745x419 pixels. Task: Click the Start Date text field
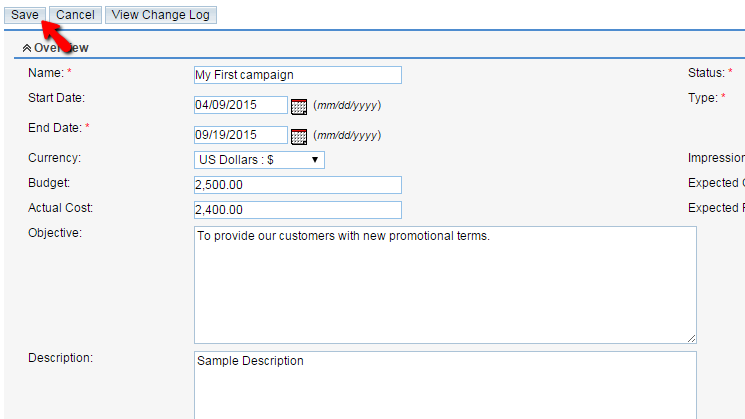click(x=240, y=105)
